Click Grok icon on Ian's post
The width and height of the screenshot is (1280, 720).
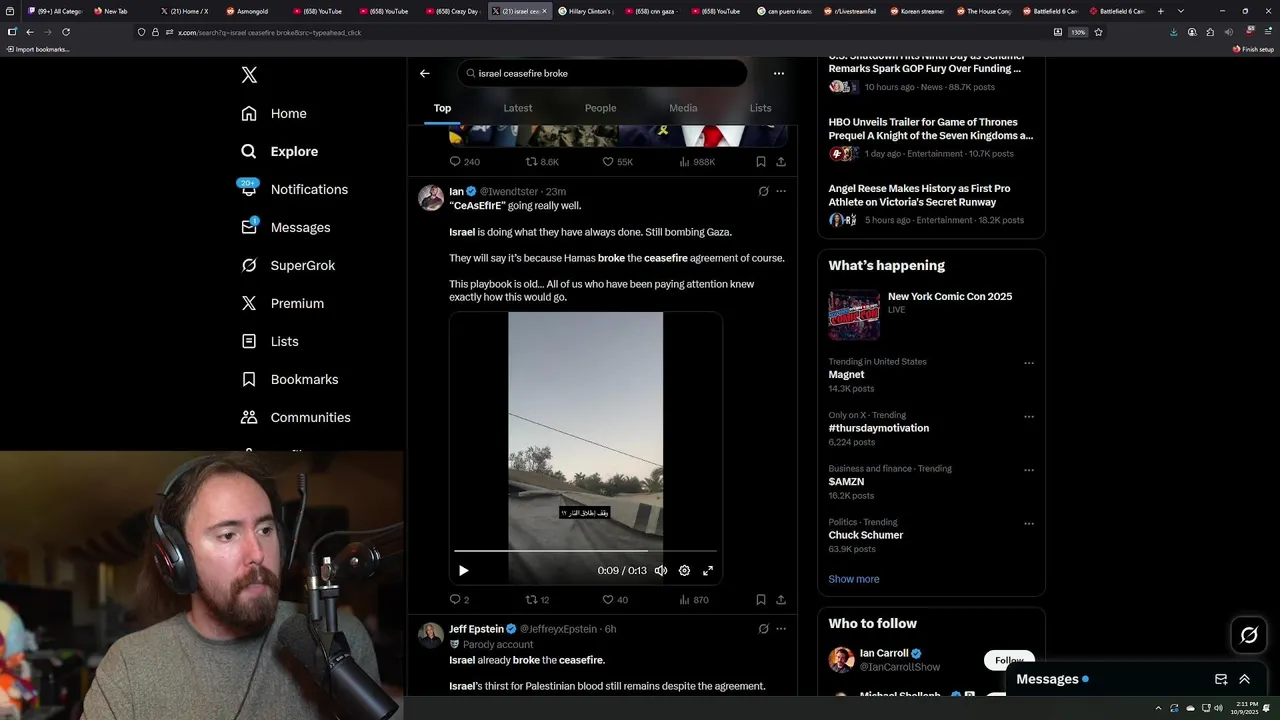click(x=763, y=191)
